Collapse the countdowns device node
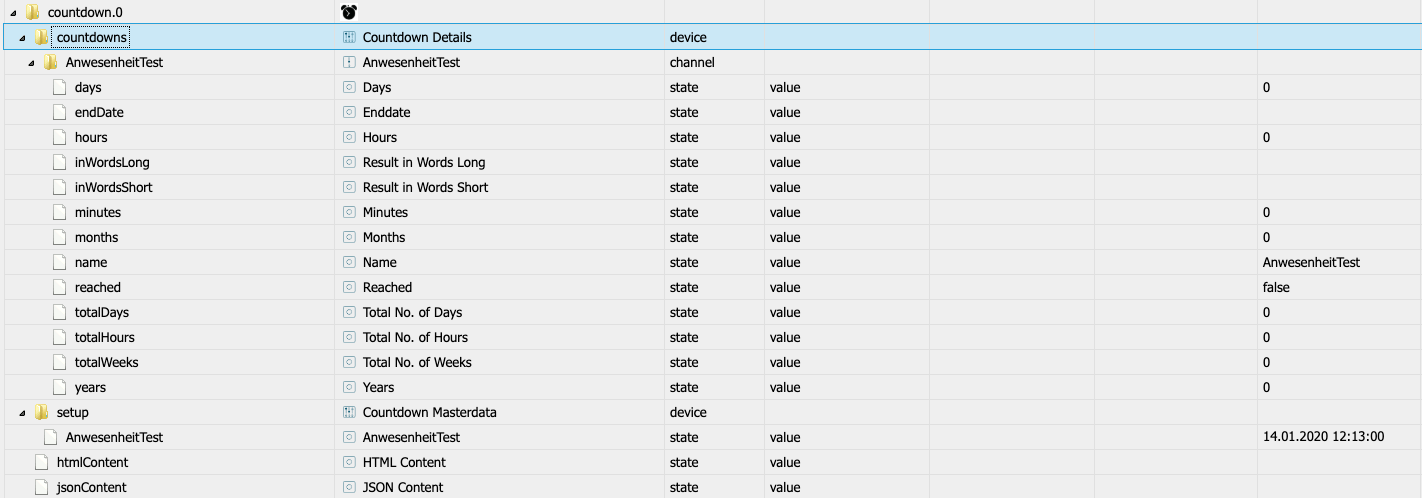1422x498 pixels. tap(22, 38)
